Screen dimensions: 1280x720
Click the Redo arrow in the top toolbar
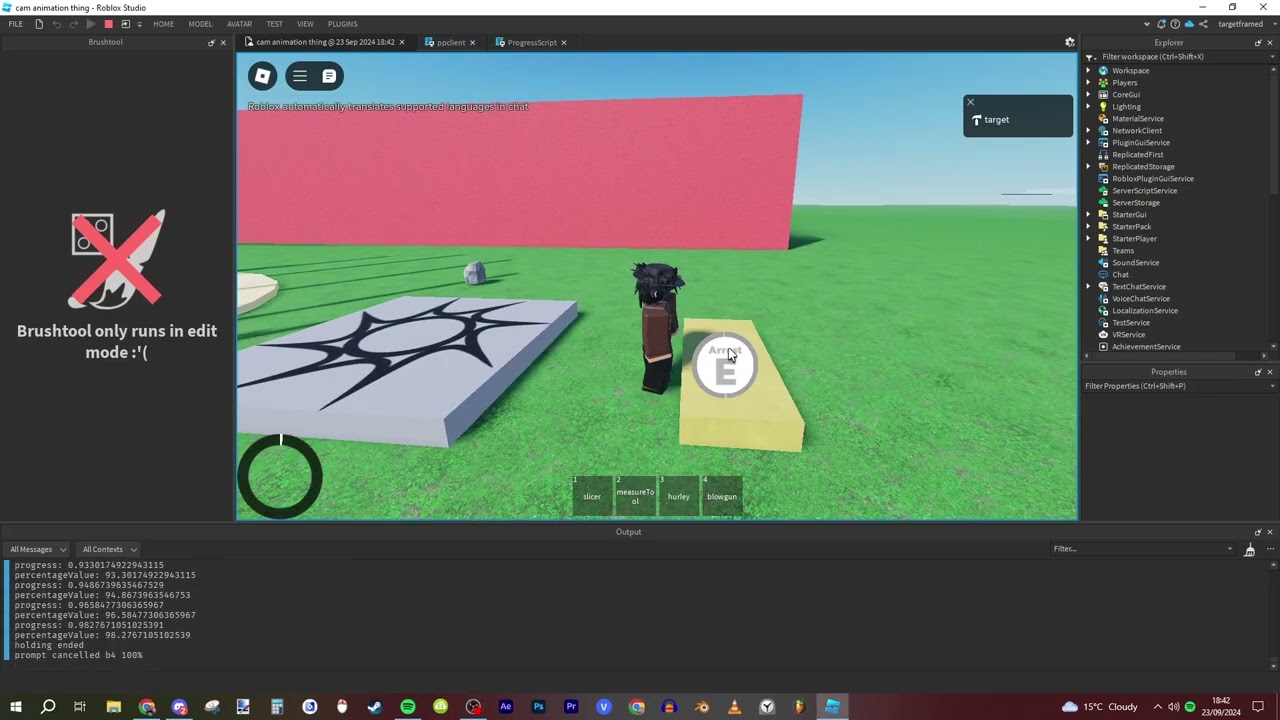(x=73, y=24)
